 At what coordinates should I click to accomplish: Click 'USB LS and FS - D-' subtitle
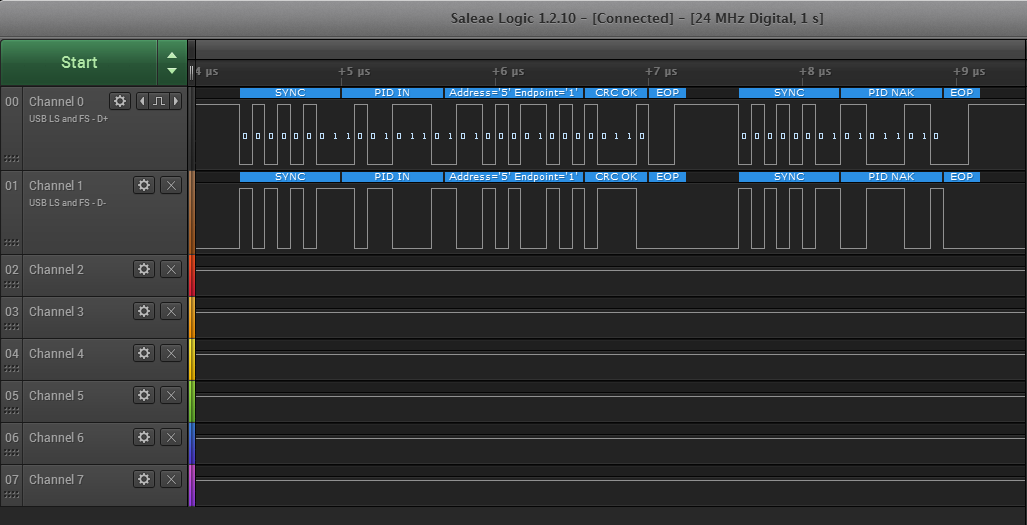[x=67, y=203]
